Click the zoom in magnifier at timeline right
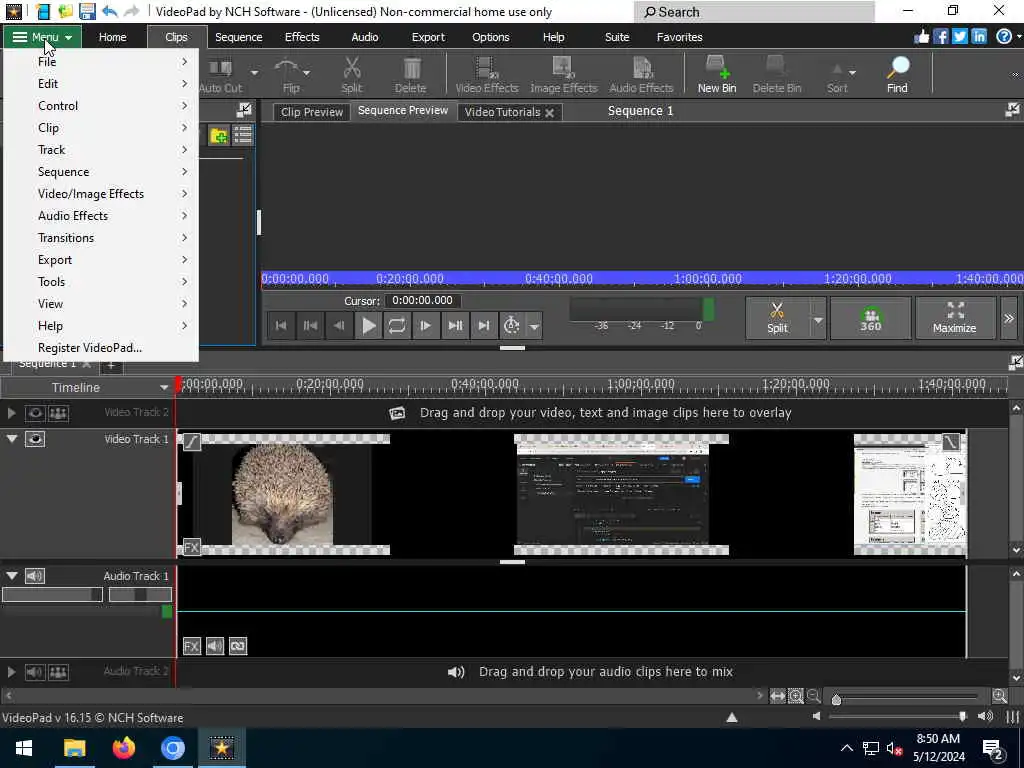Image resolution: width=1024 pixels, height=768 pixels. pos(999,696)
